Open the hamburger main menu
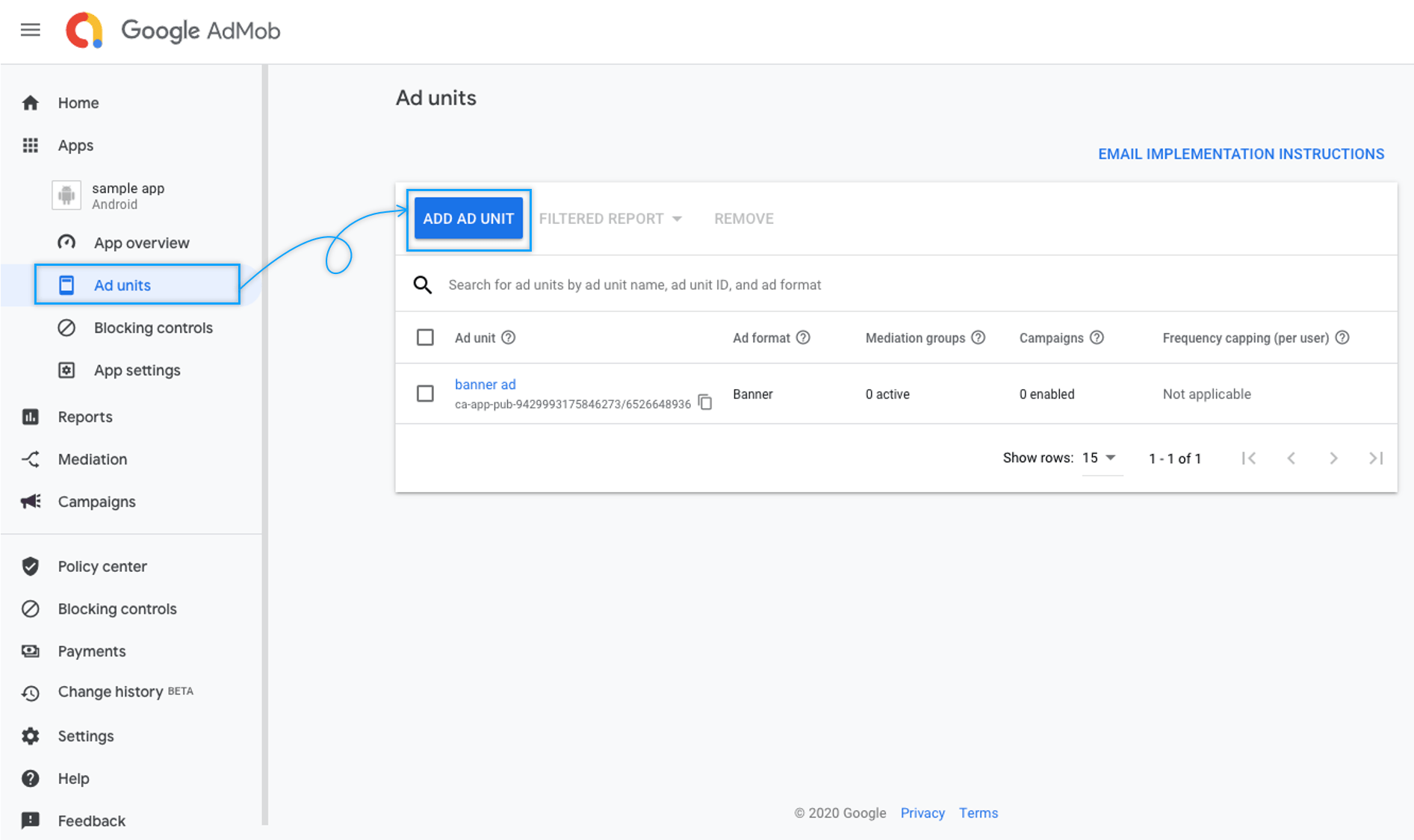This screenshot has height=840, width=1414. tap(31, 30)
